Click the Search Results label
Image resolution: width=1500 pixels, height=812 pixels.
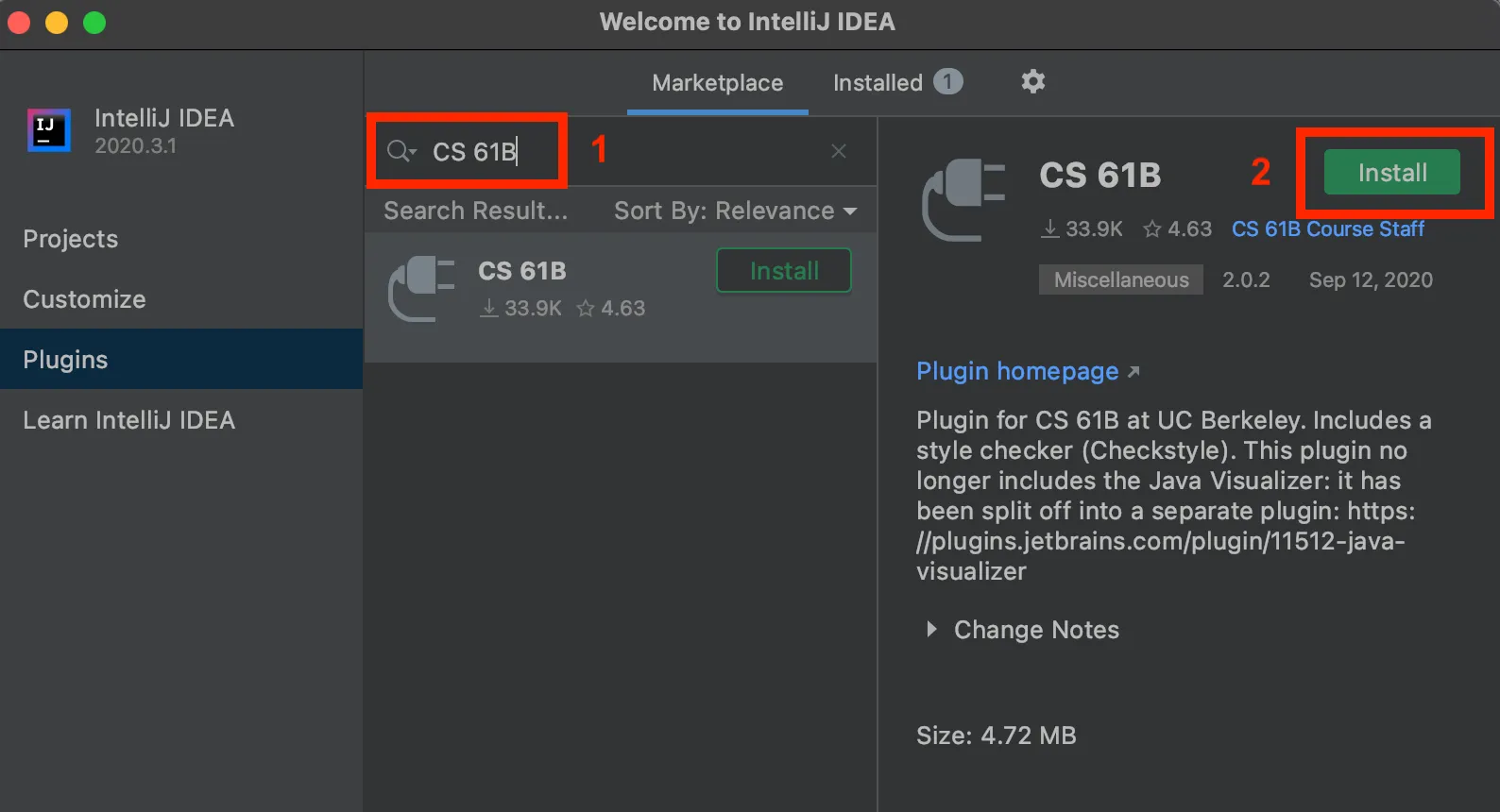click(475, 211)
